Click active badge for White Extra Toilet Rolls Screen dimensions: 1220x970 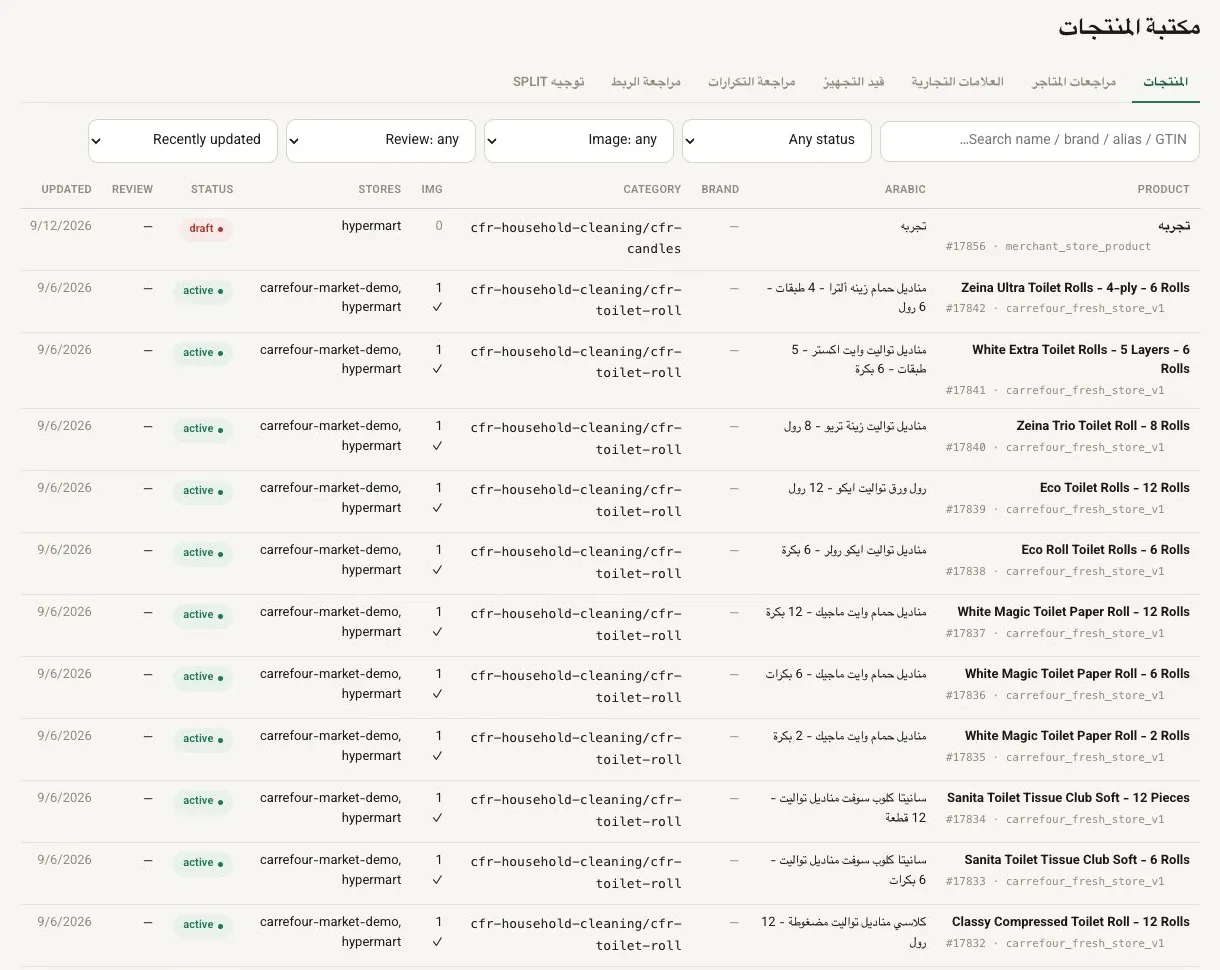[x=203, y=353]
